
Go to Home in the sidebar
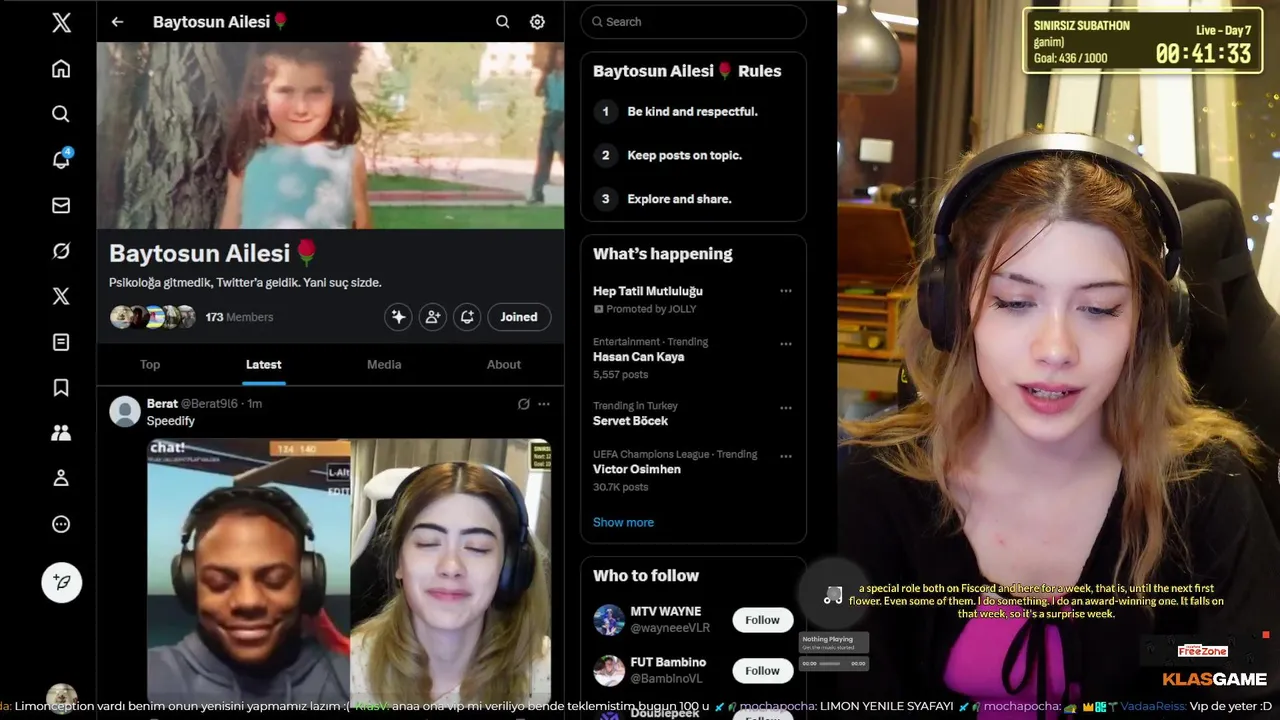61,68
